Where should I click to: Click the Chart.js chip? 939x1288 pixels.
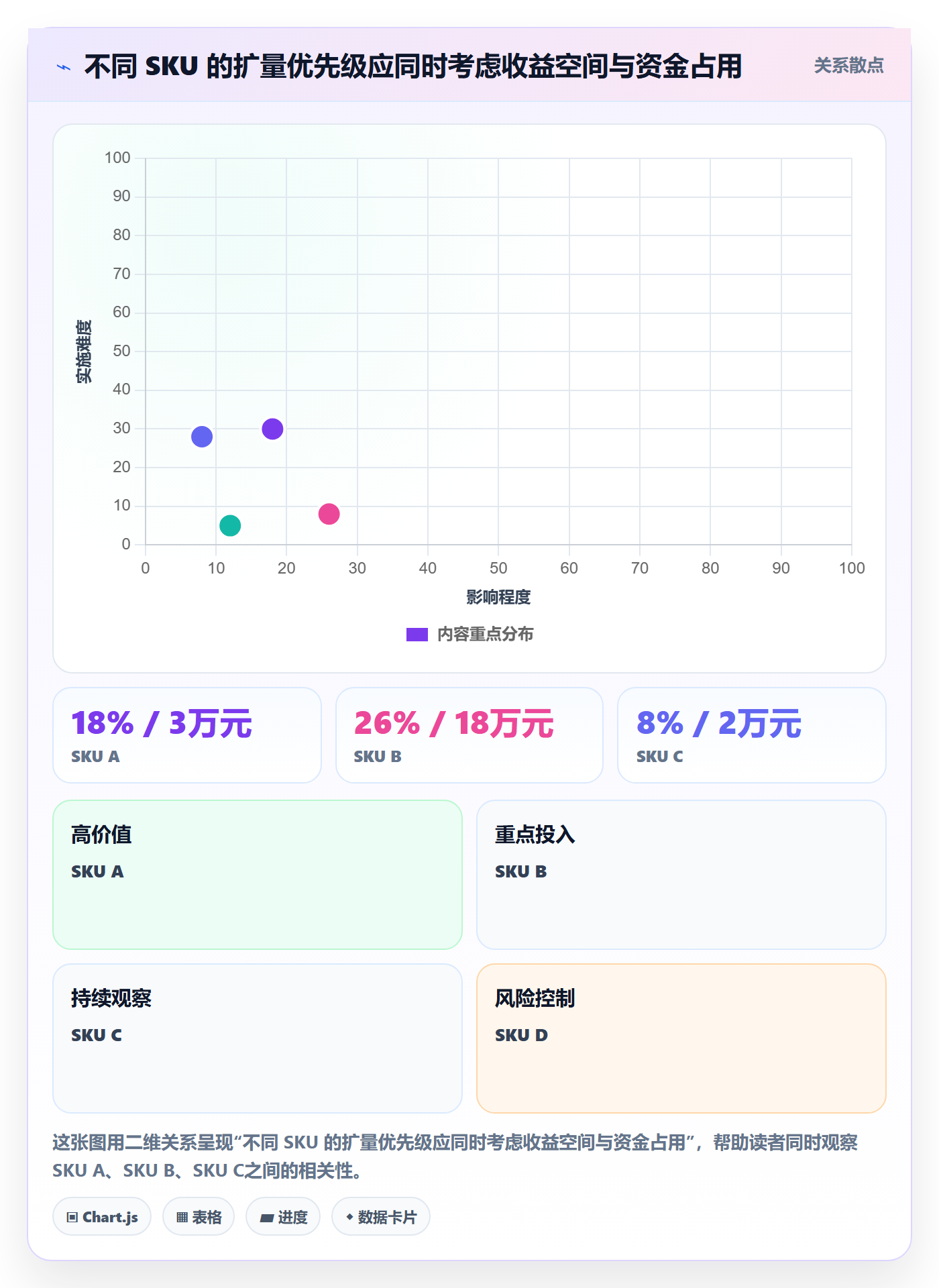102,1217
